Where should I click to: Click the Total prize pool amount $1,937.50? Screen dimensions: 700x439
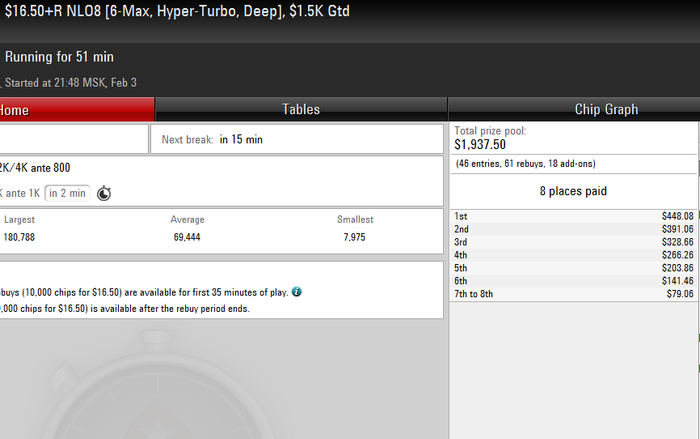point(480,145)
